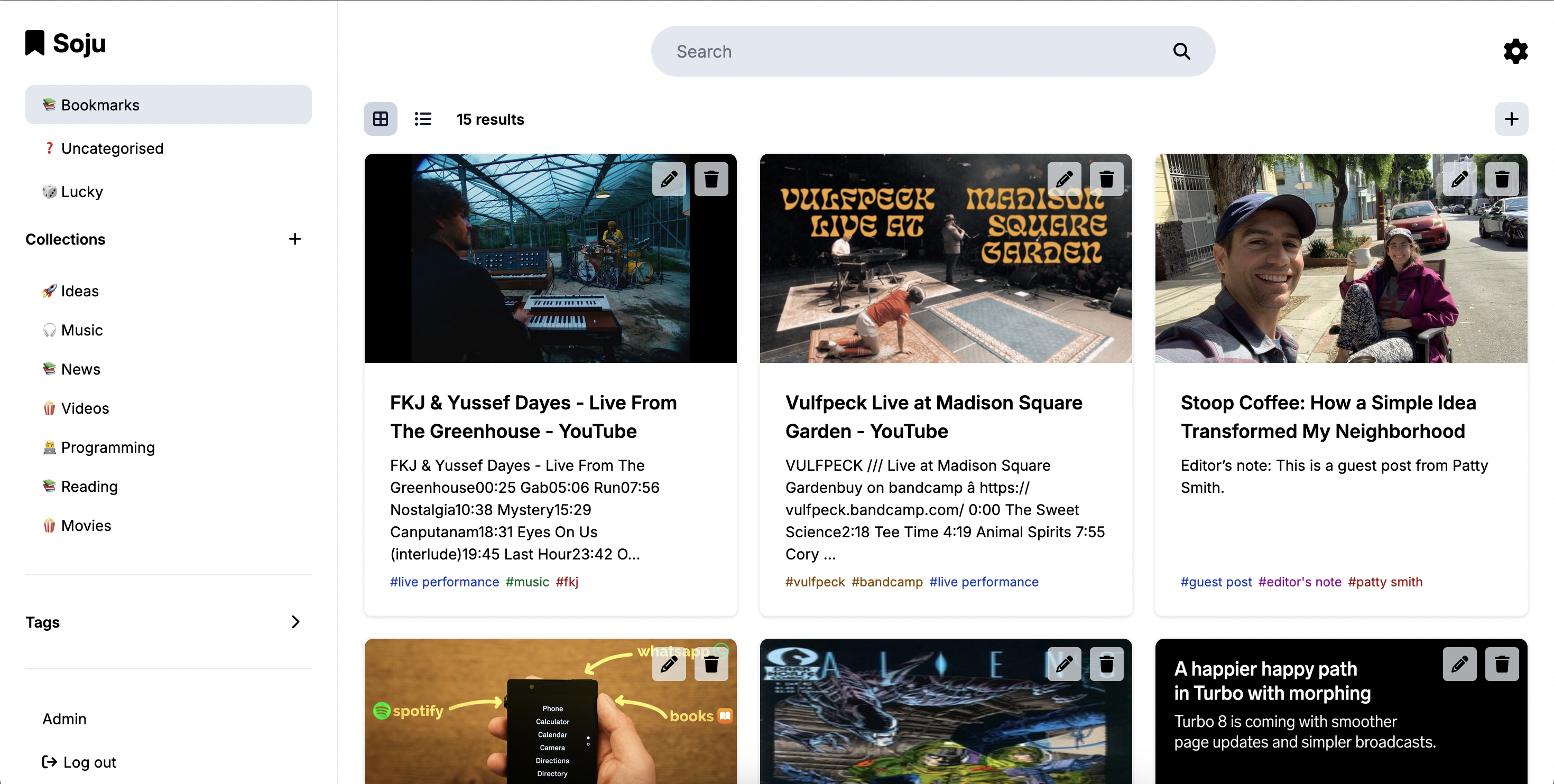
Task: Delete the FKJ & Yussef Dayes bookmark
Action: tap(711, 179)
